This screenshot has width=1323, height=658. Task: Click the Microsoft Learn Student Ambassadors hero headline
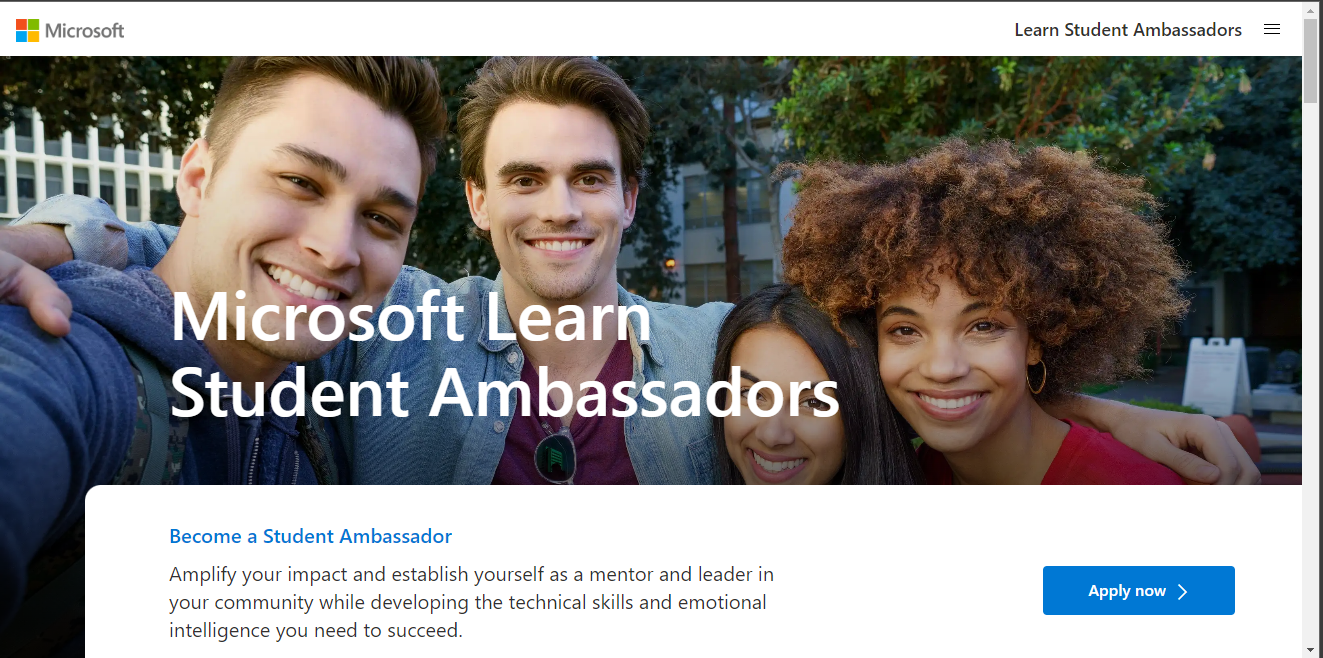tap(504, 354)
